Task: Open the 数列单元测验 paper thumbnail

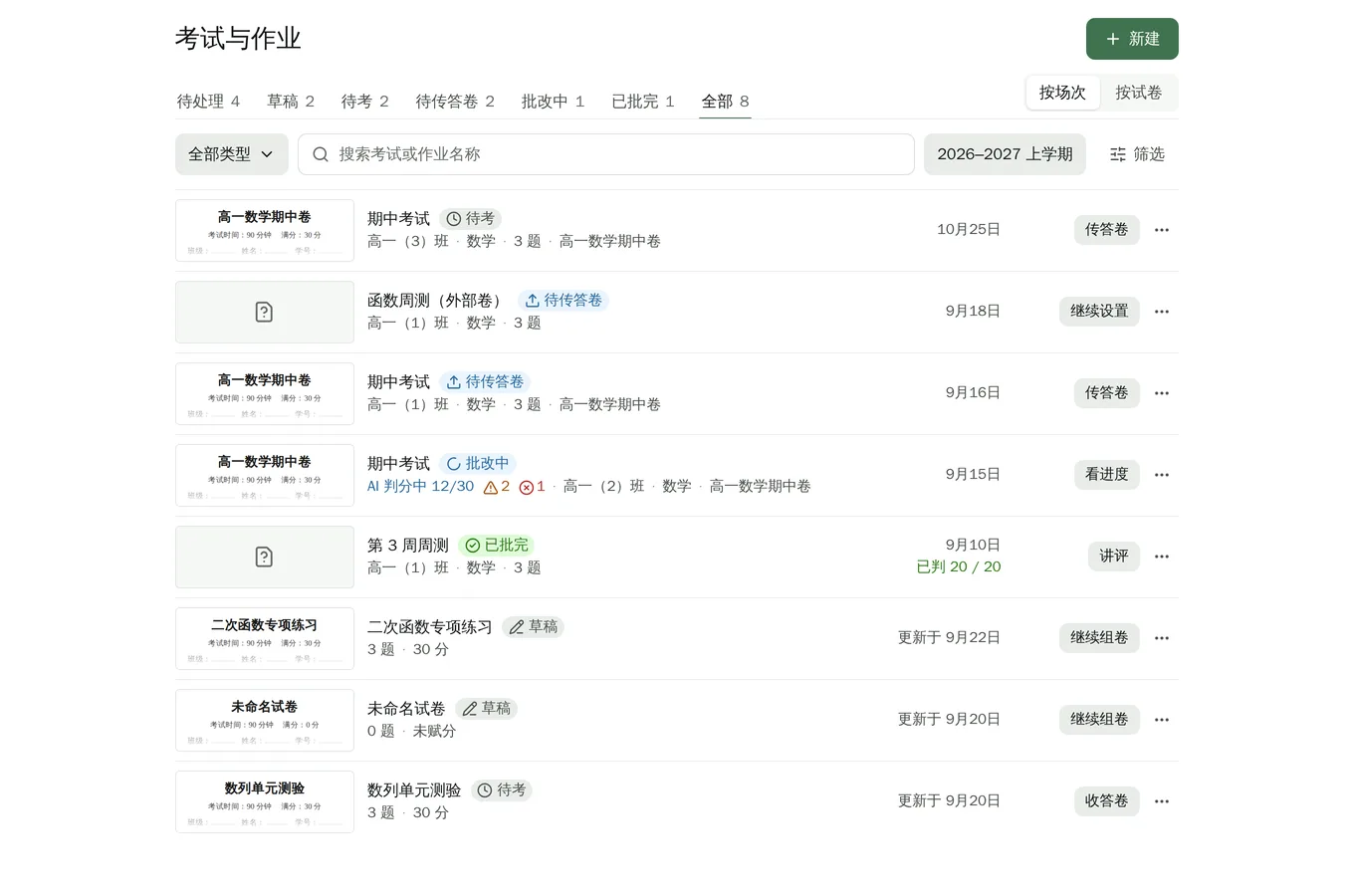Action: [265, 801]
